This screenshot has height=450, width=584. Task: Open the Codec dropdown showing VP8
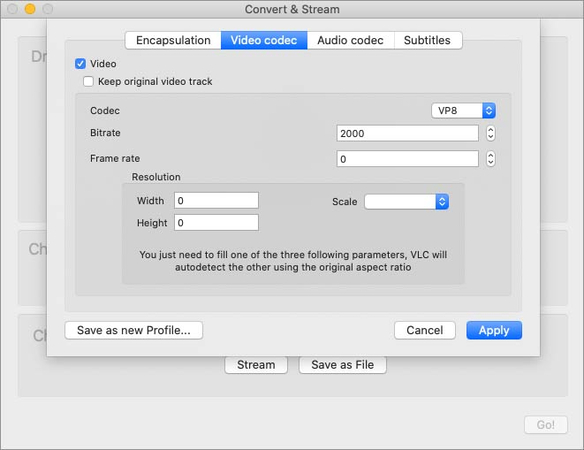(x=463, y=111)
